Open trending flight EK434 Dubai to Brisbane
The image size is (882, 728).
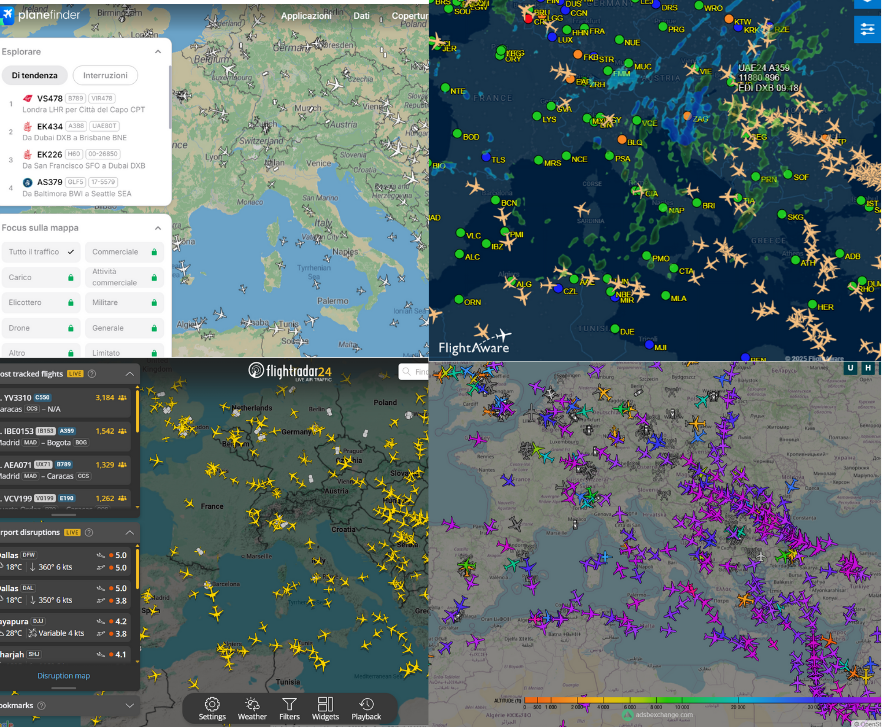(x=84, y=132)
